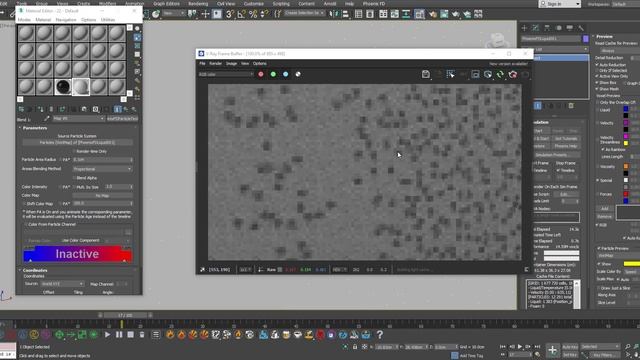Toggle Color From Particle Channel checkbox

click(26, 224)
